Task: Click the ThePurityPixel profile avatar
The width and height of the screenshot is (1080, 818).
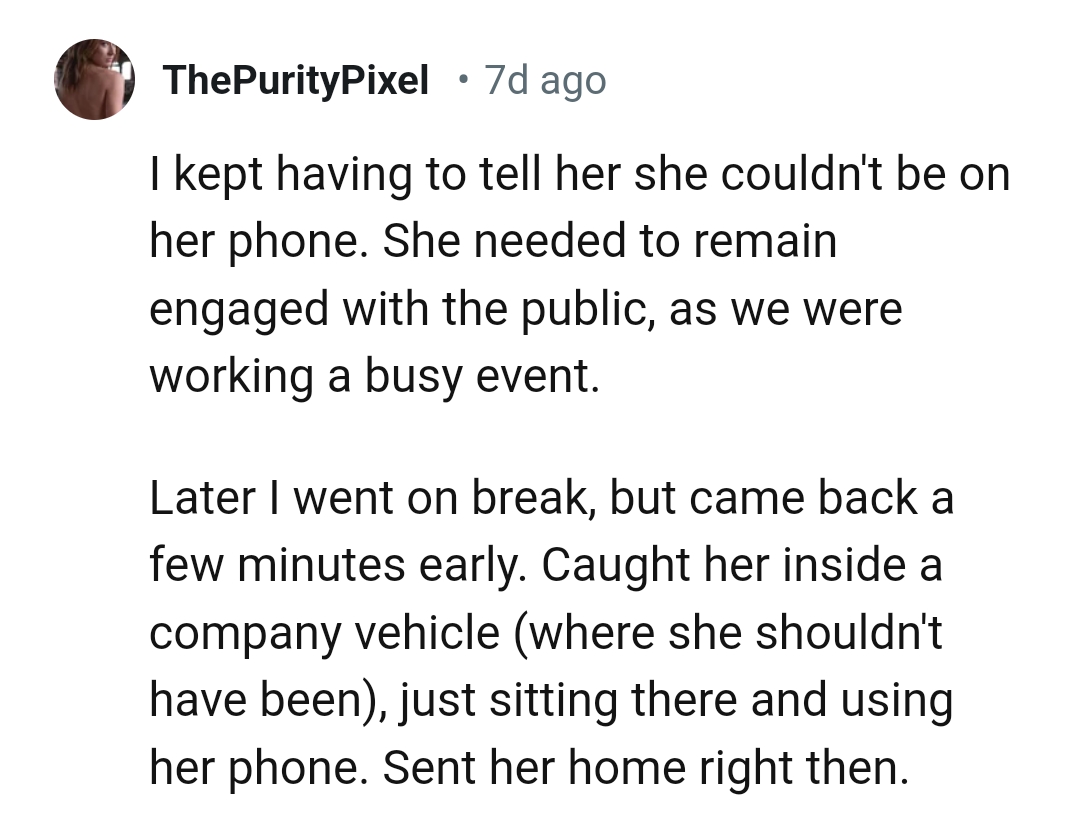Action: click(x=95, y=80)
